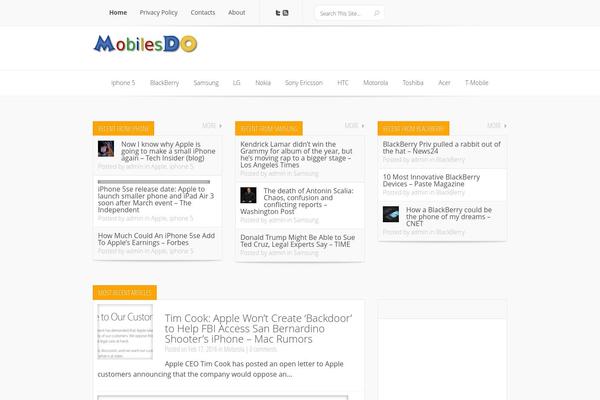Select the Toshiba category
Viewport: 600px width, 400px height.
(413, 83)
